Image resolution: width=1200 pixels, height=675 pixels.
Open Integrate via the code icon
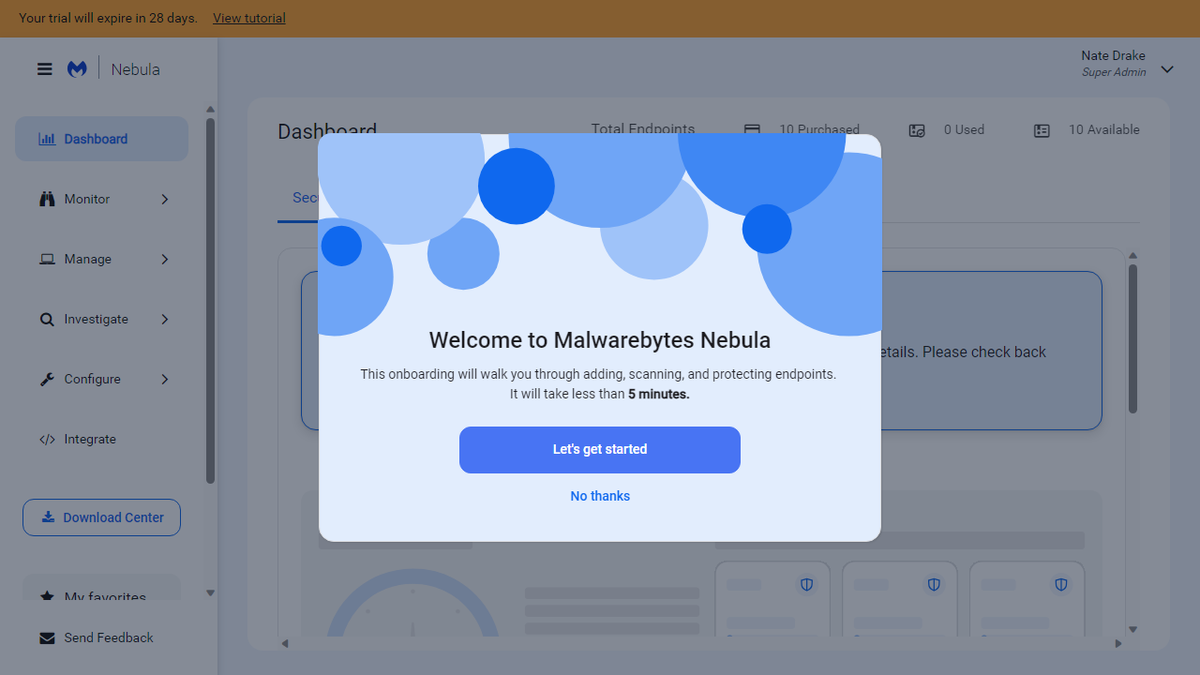pos(46,438)
